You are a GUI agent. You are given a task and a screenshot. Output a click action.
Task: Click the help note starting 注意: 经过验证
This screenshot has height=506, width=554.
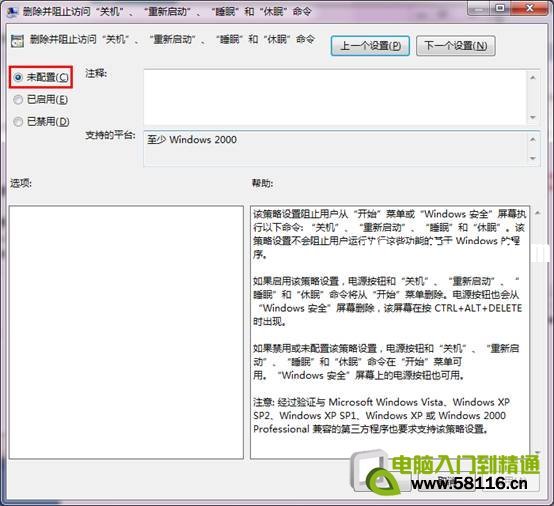coord(382,415)
